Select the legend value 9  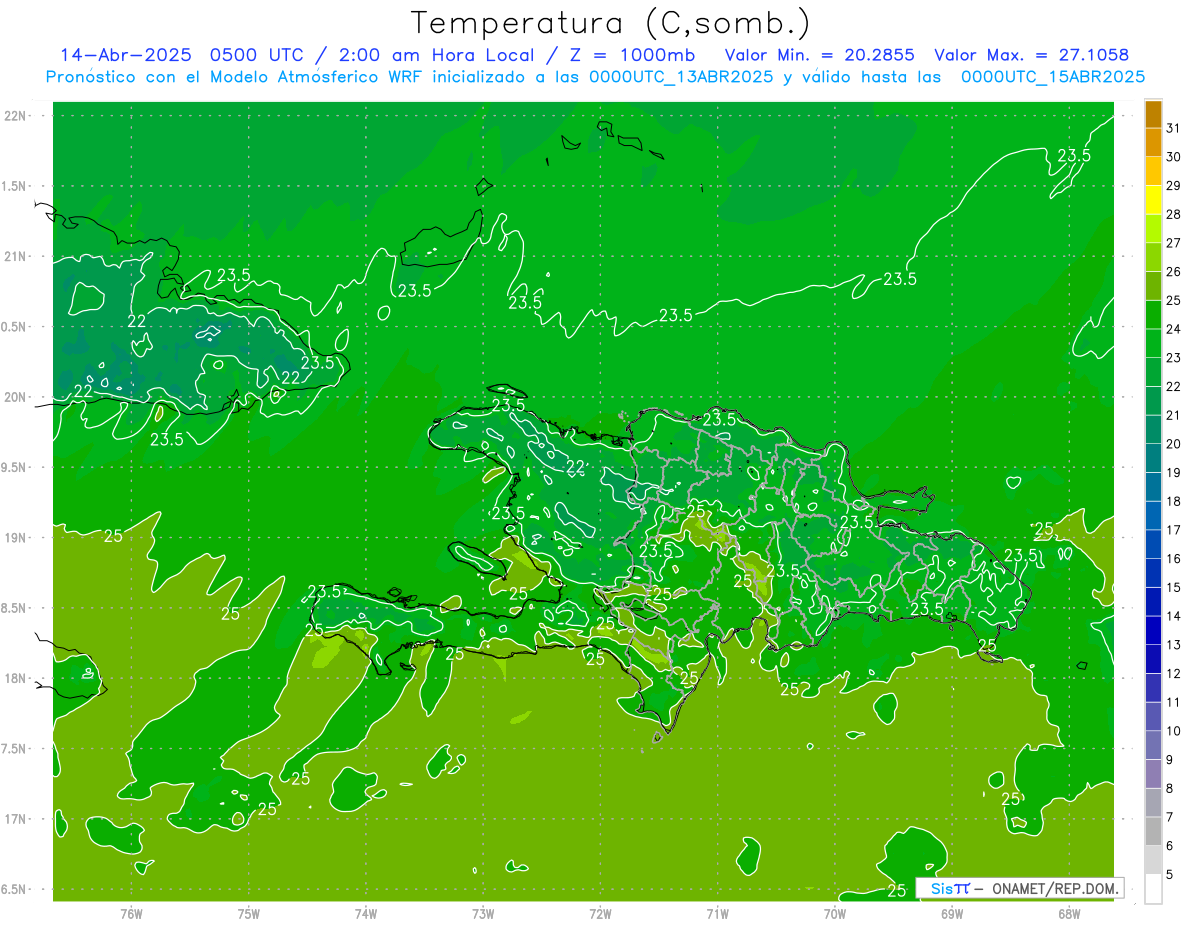coord(1170,760)
